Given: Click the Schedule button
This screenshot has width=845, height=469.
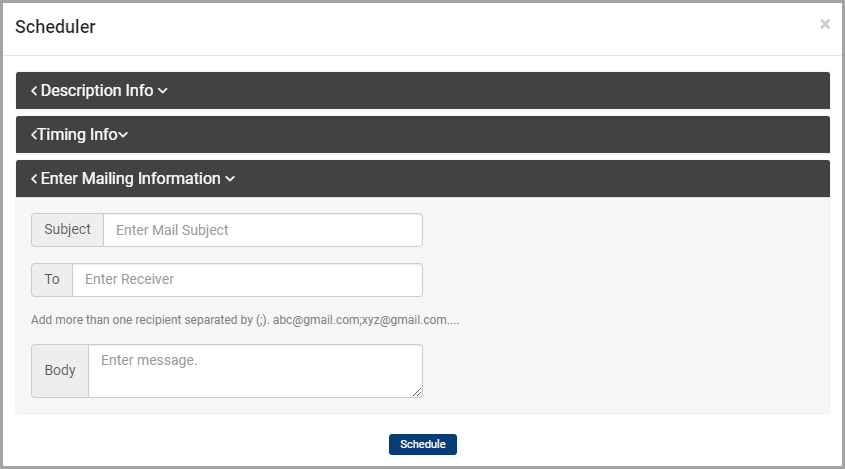Looking at the screenshot, I should click(x=423, y=444).
